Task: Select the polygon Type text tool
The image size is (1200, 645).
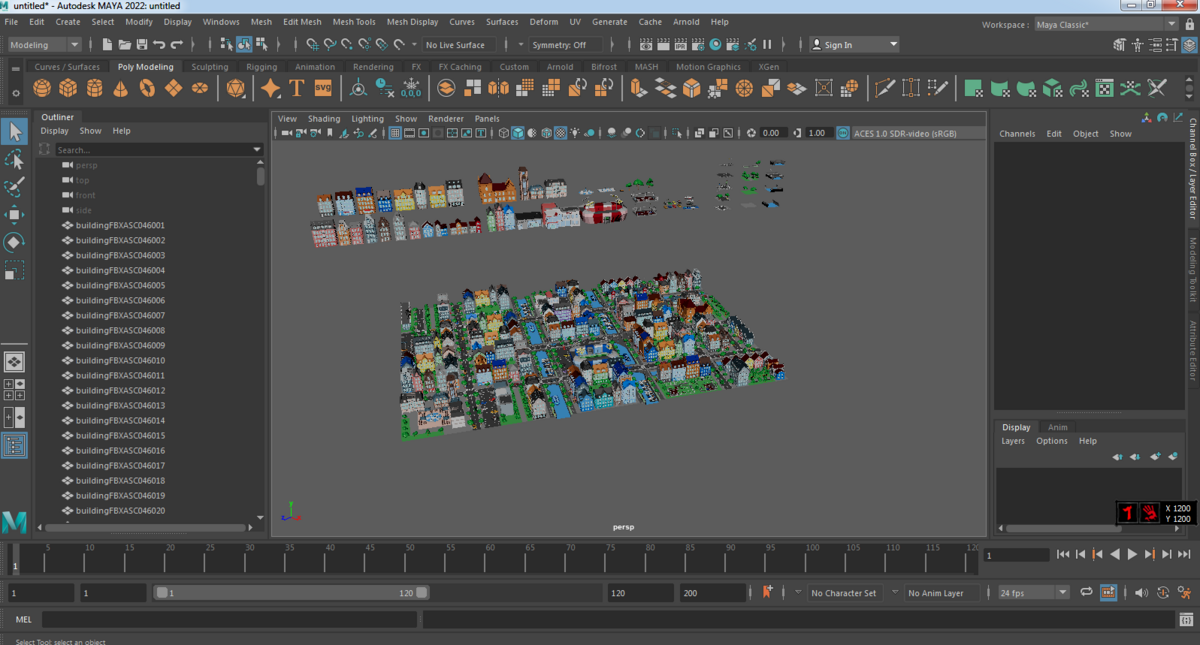Action: pyautogui.click(x=297, y=89)
